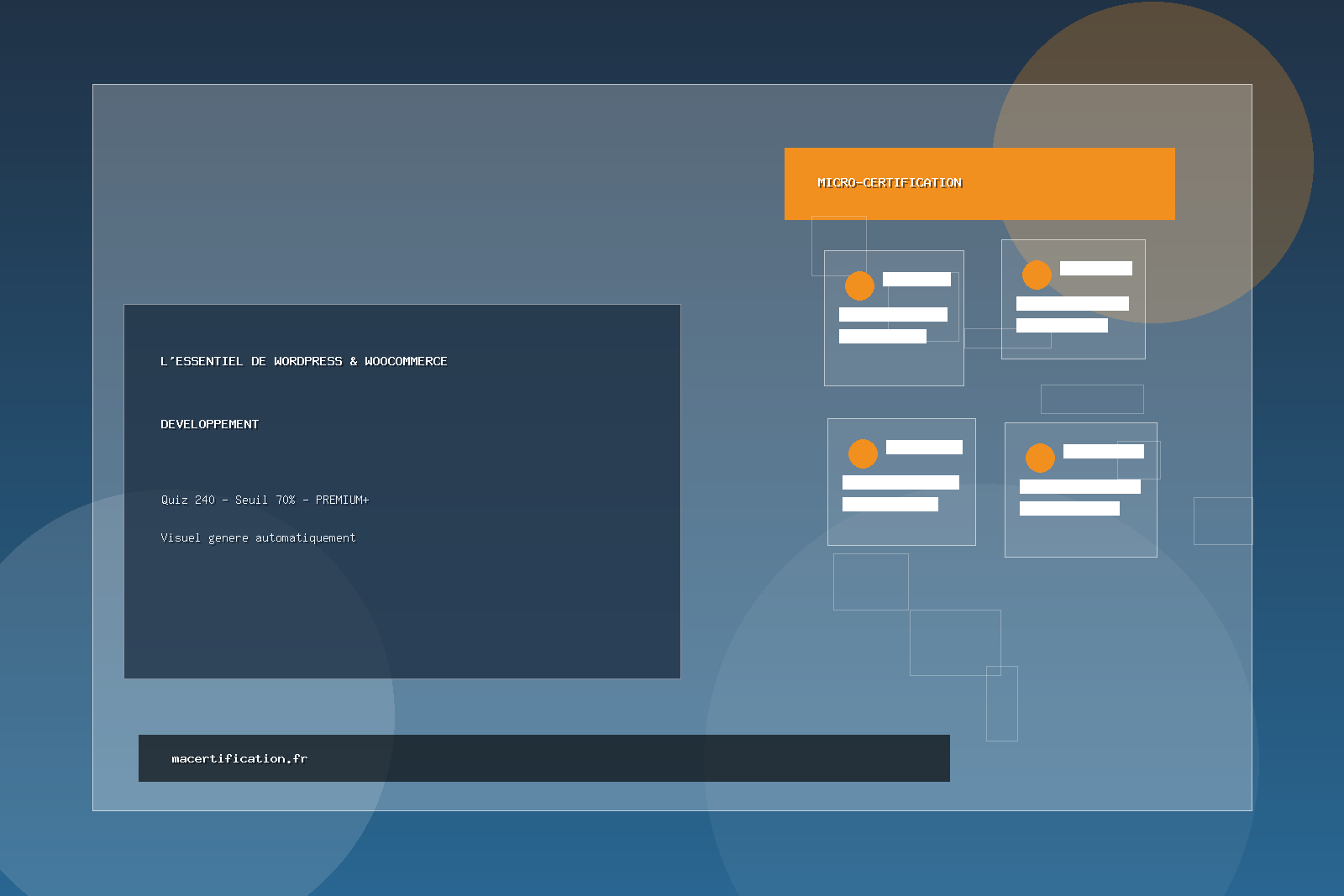Select the DEVELOPPEMENT section label
1344x896 pixels.
[x=210, y=424]
